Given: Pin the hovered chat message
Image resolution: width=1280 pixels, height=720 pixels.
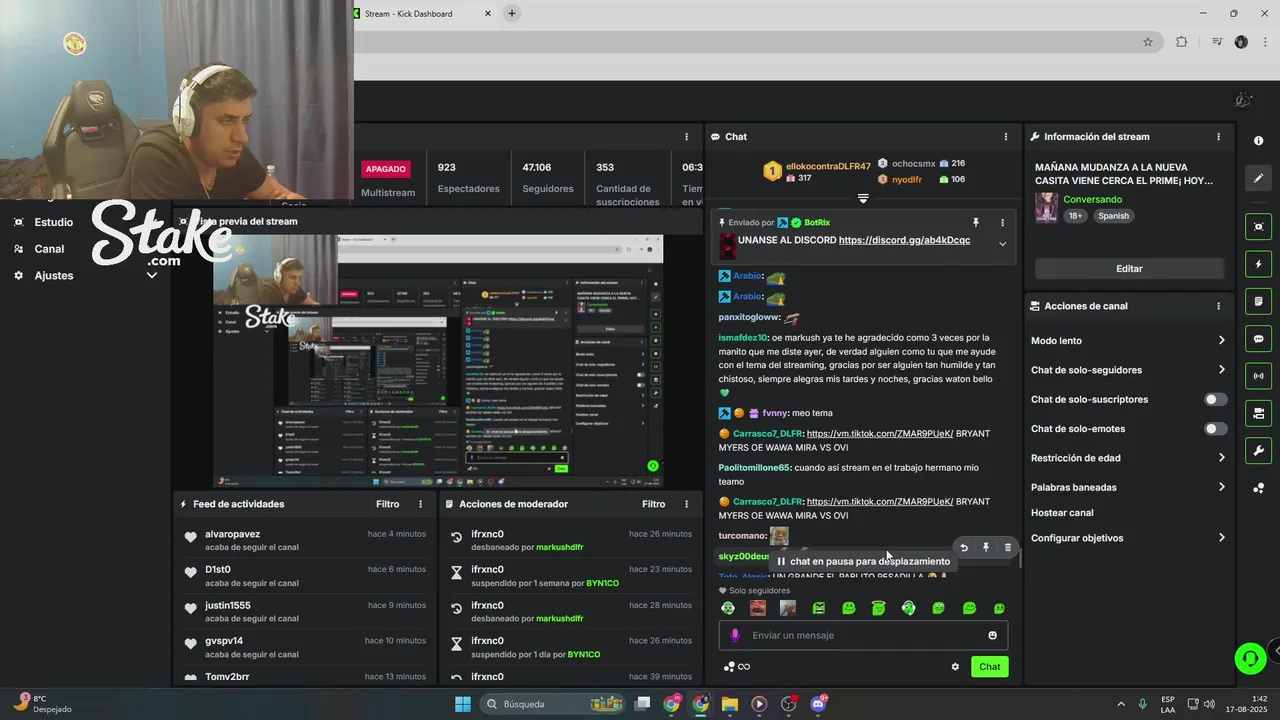Looking at the screenshot, I should pos(985,547).
